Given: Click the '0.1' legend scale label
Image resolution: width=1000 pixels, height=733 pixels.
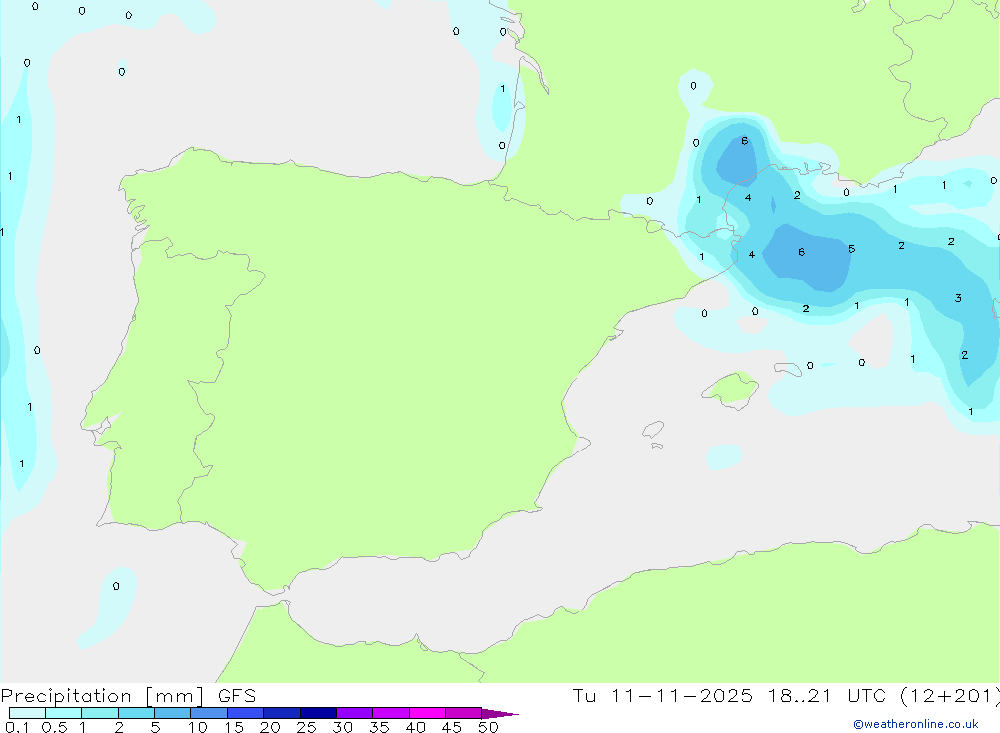Looking at the screenshot, I should click(17, 727).
